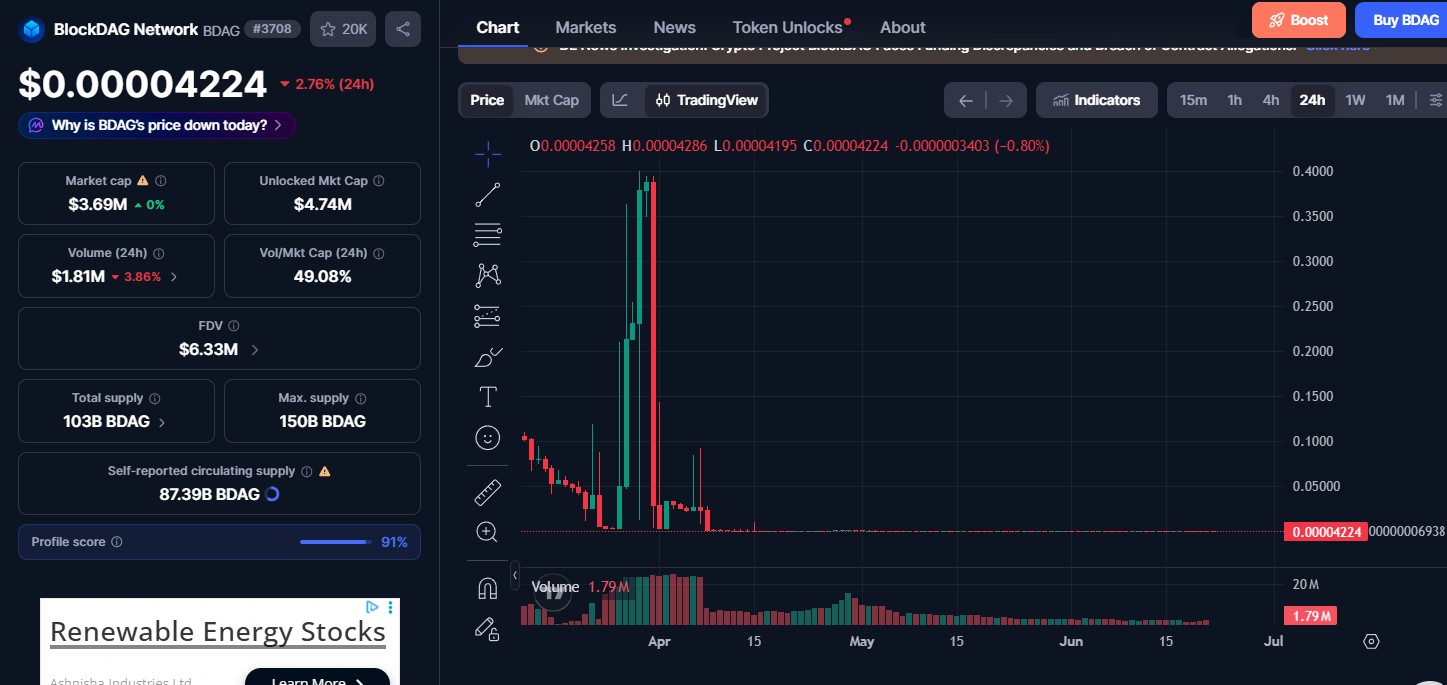This screenshot has width=1447, height=685.
Task: Click circulating supply progress ring
Action: click(x=272, y=494)
